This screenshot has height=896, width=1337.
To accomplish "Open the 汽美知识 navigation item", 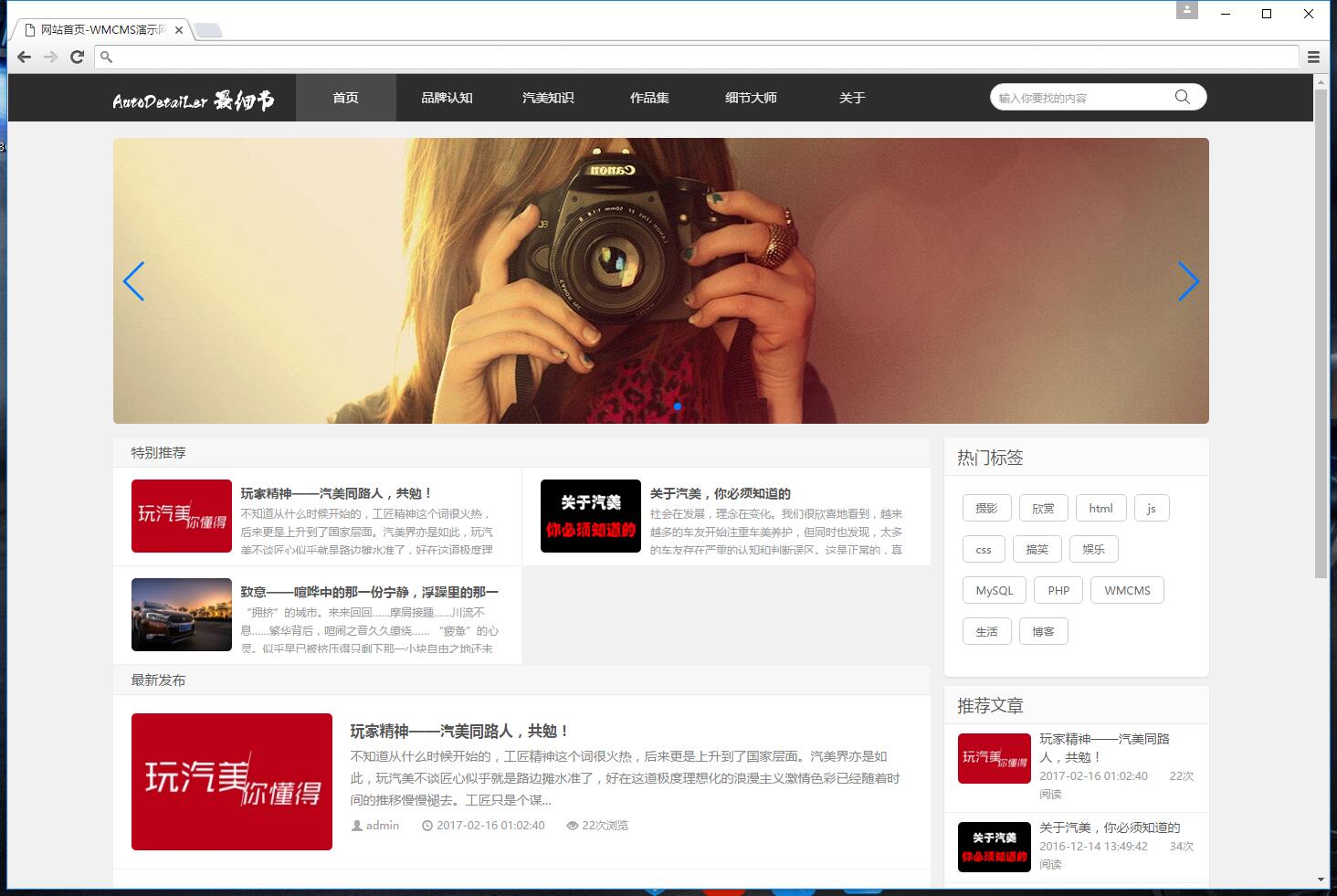I will 548,98.
